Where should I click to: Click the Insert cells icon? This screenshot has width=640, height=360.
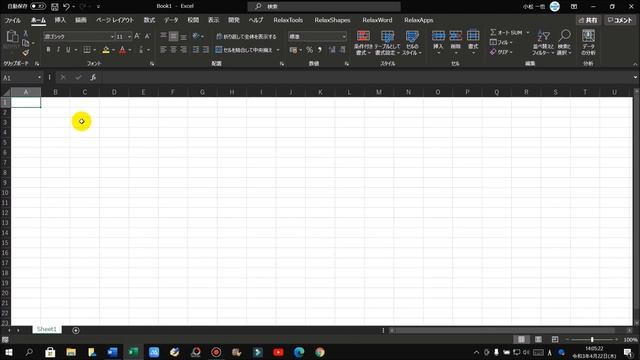tap(438, 36)
